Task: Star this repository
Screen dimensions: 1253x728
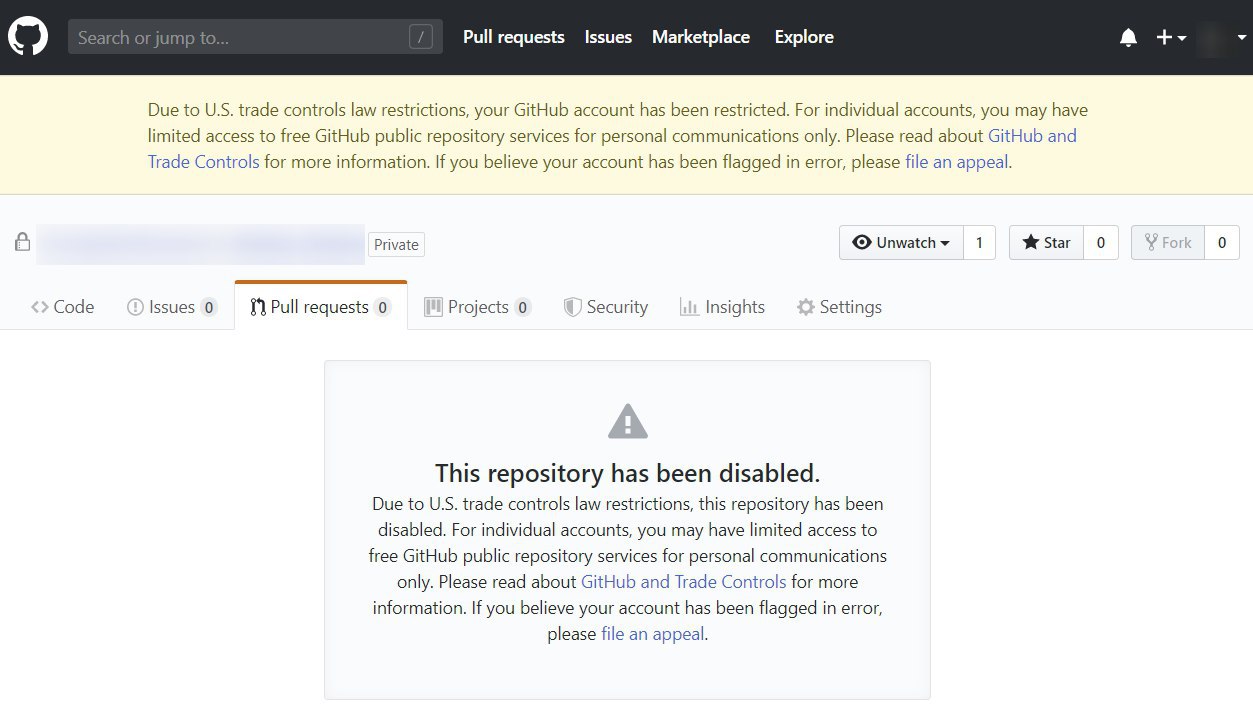Action: 1046,242
